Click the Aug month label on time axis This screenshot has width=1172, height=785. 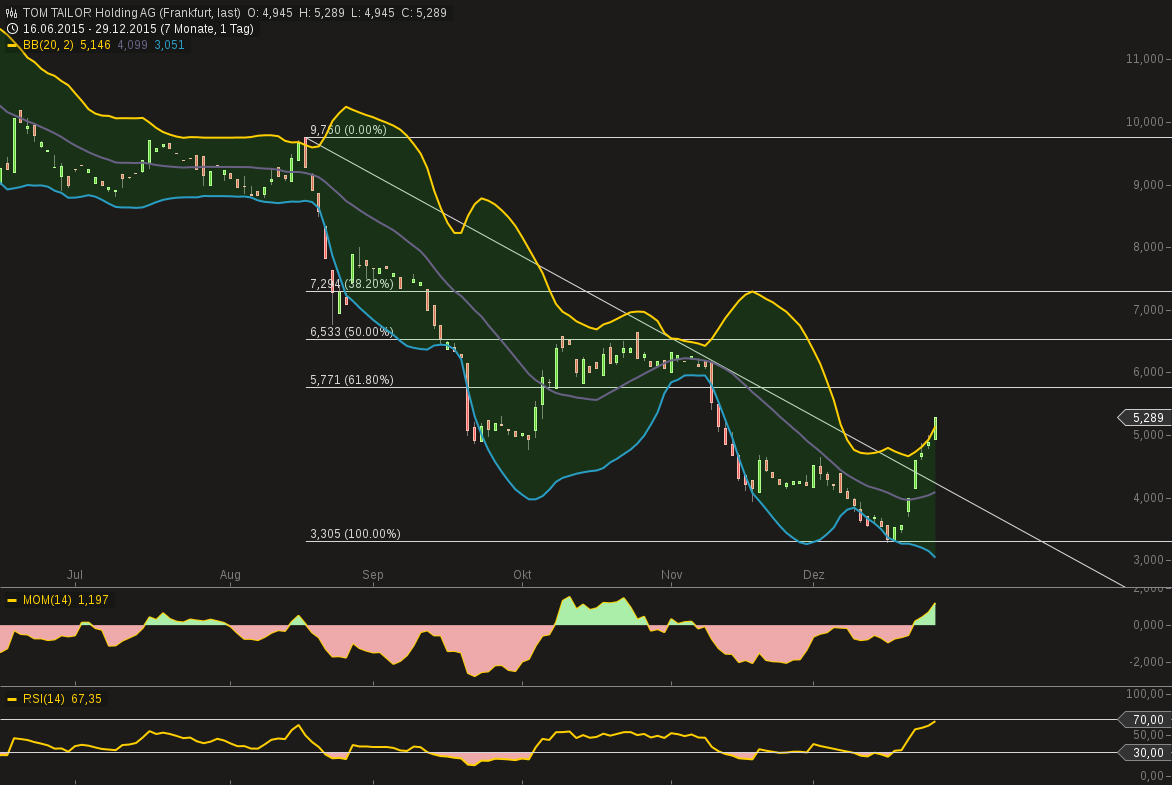[230, 575]
